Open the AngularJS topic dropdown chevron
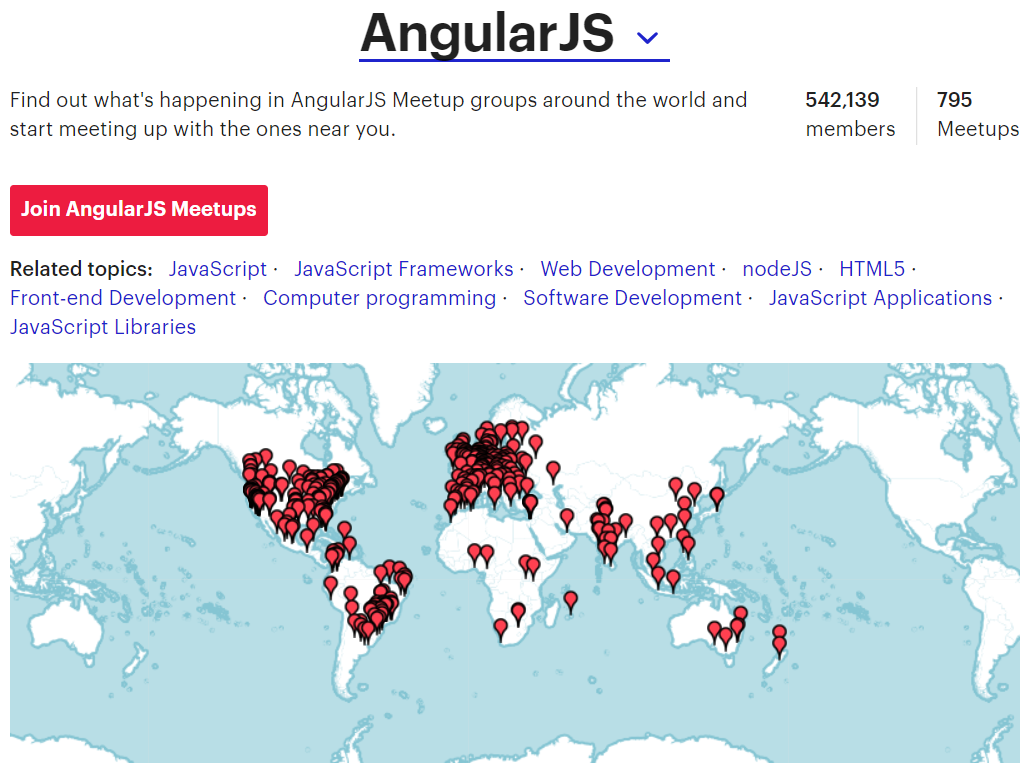1031x774 pixels. pos(648,38)
